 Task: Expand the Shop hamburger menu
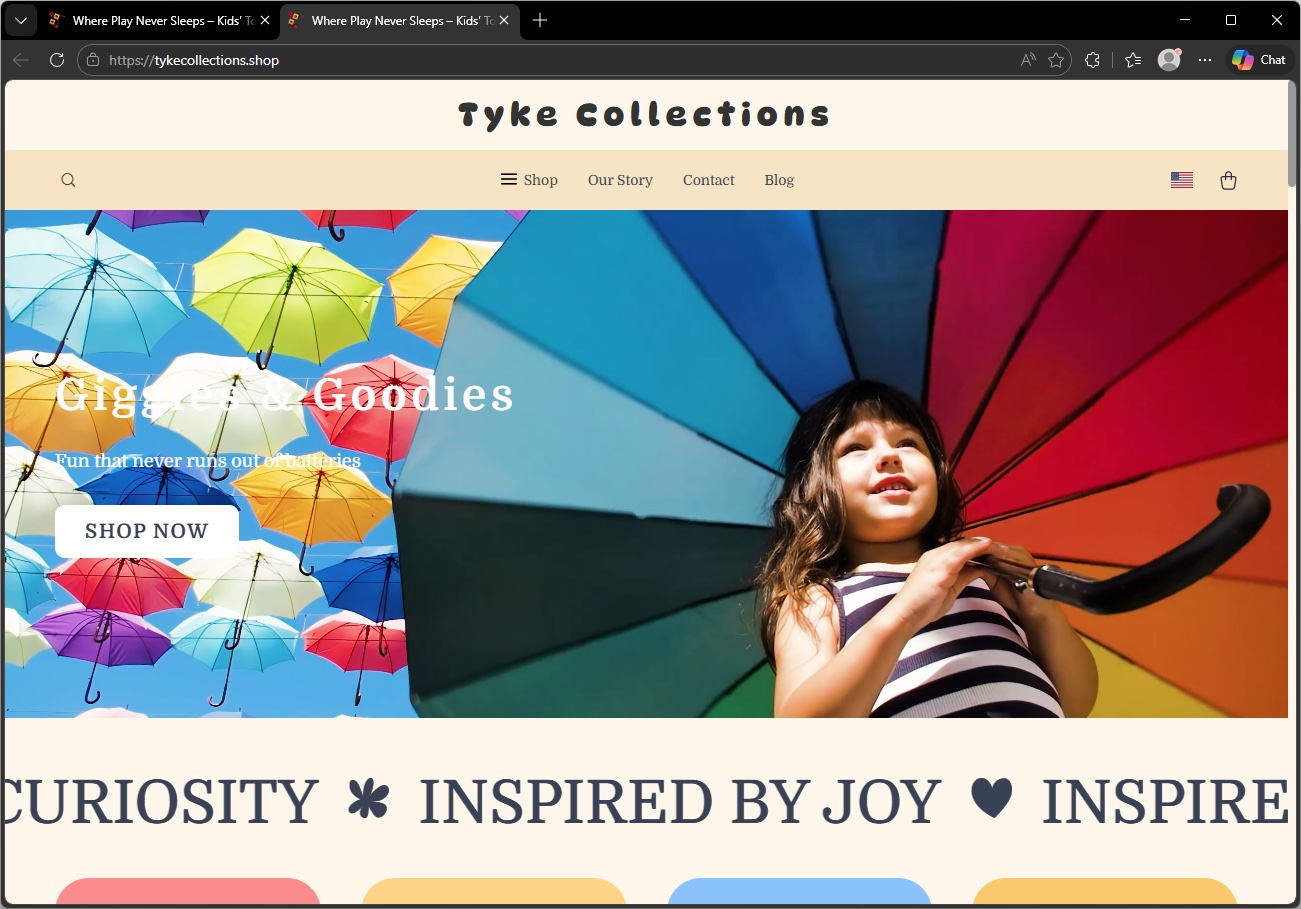click(529, 180)
